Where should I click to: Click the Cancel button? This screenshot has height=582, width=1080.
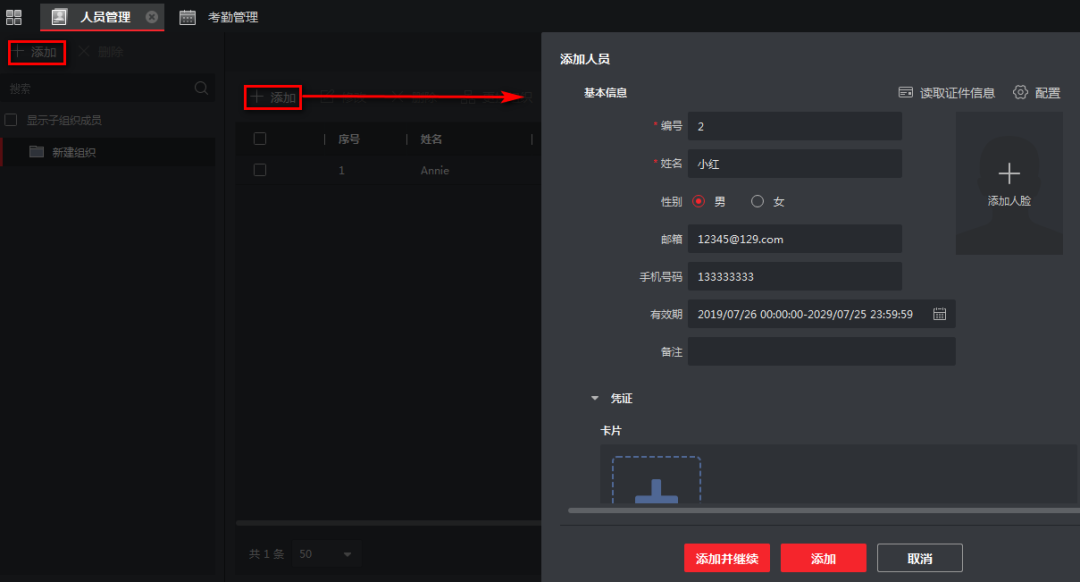919,558
